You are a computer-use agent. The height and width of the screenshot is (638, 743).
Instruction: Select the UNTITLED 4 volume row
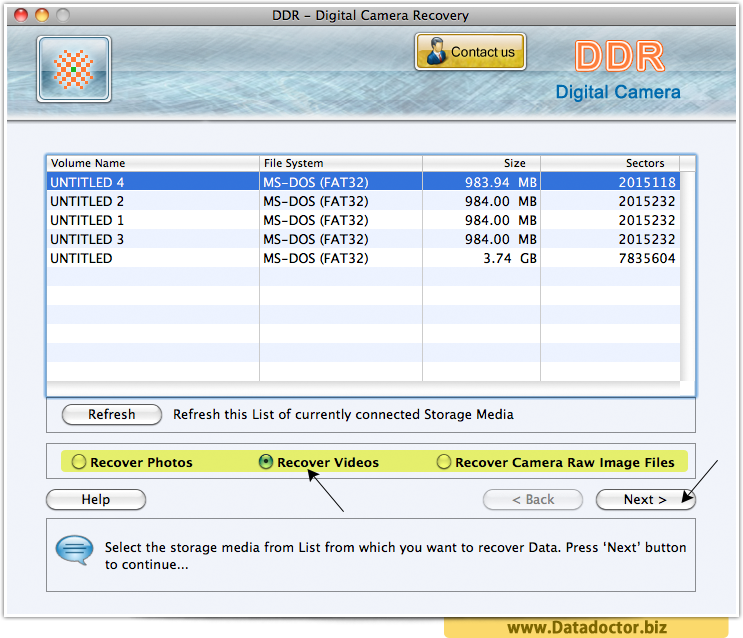coord(363,182)
